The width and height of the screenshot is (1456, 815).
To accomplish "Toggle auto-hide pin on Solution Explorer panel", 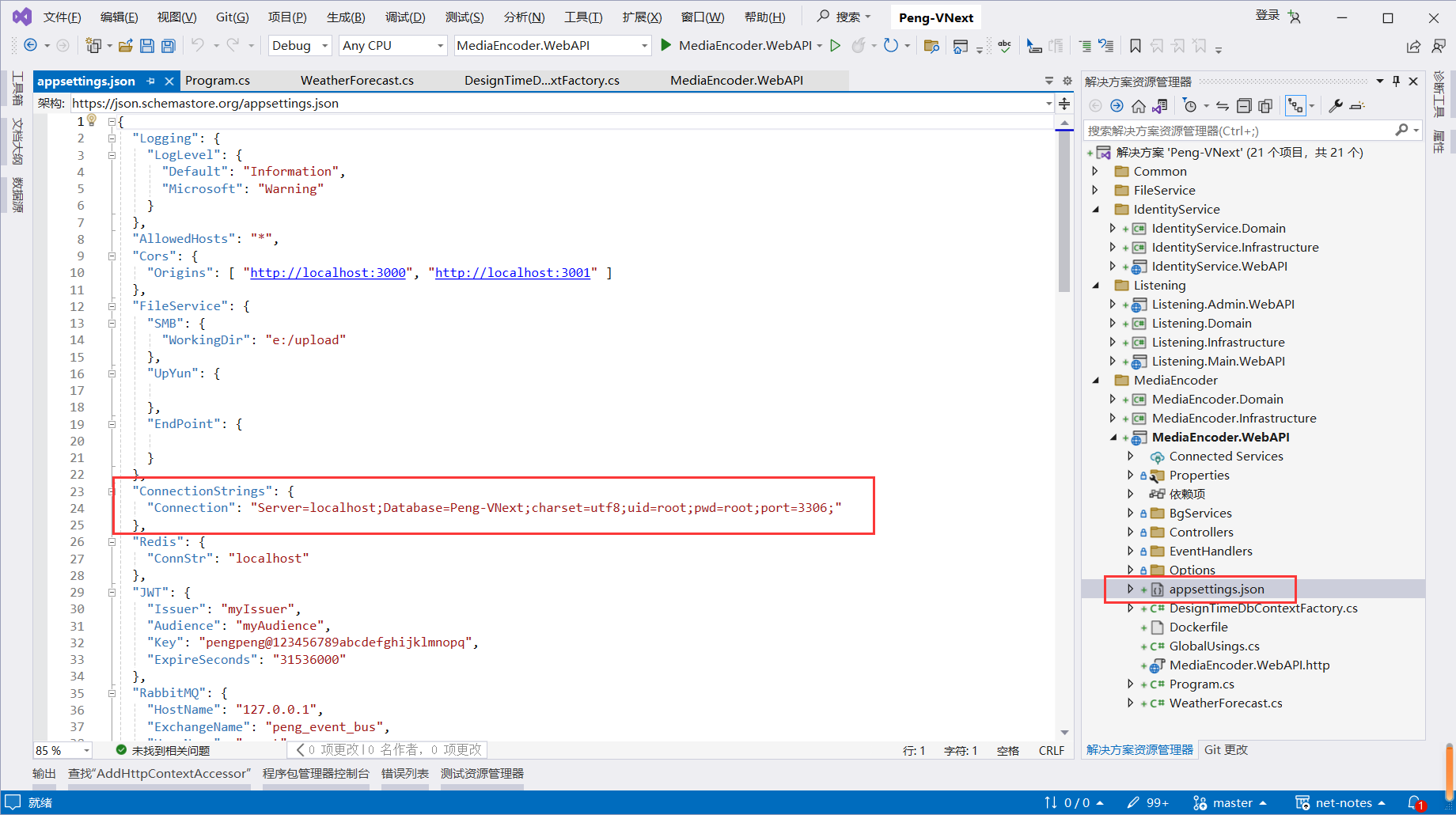I will point(1397,81).
